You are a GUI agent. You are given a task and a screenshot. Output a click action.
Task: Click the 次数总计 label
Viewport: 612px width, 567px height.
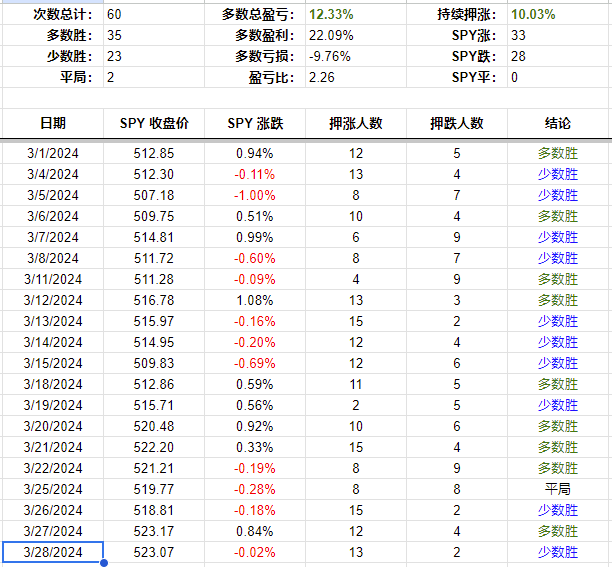point(63,14)
